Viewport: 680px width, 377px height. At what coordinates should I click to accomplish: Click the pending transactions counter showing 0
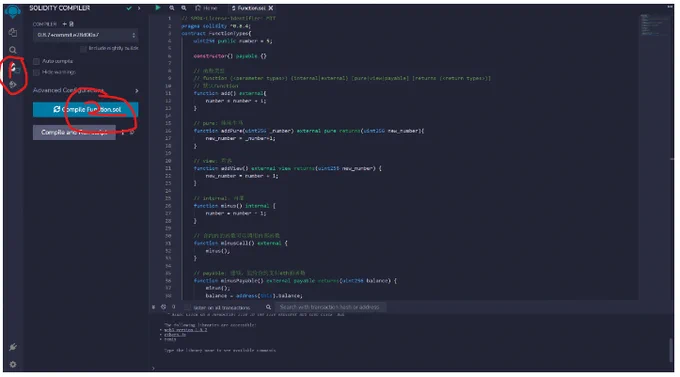(173, 307)
